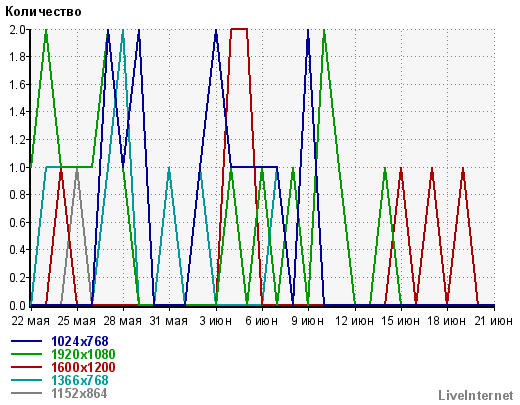This screenshot has width=520, height=405.
Task: Click the 1024x768 legend label
Action: tap(80, 341)
